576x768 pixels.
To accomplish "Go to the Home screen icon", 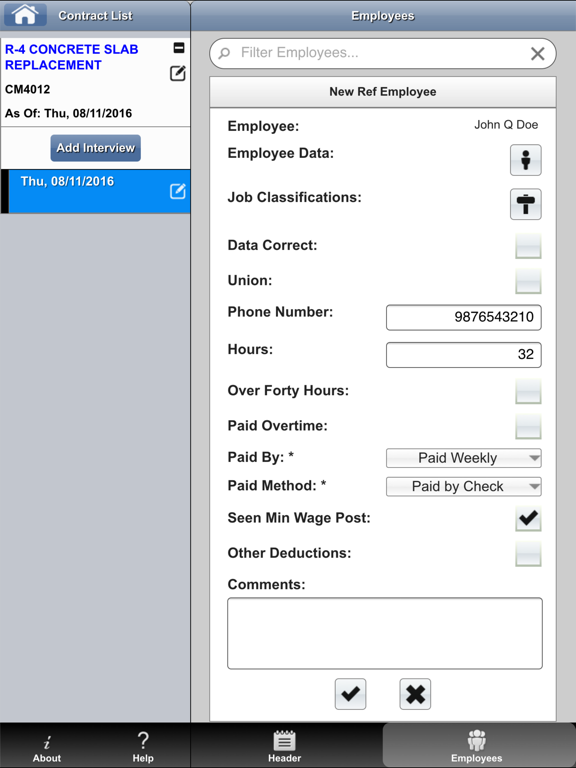I will coord(25,15).
